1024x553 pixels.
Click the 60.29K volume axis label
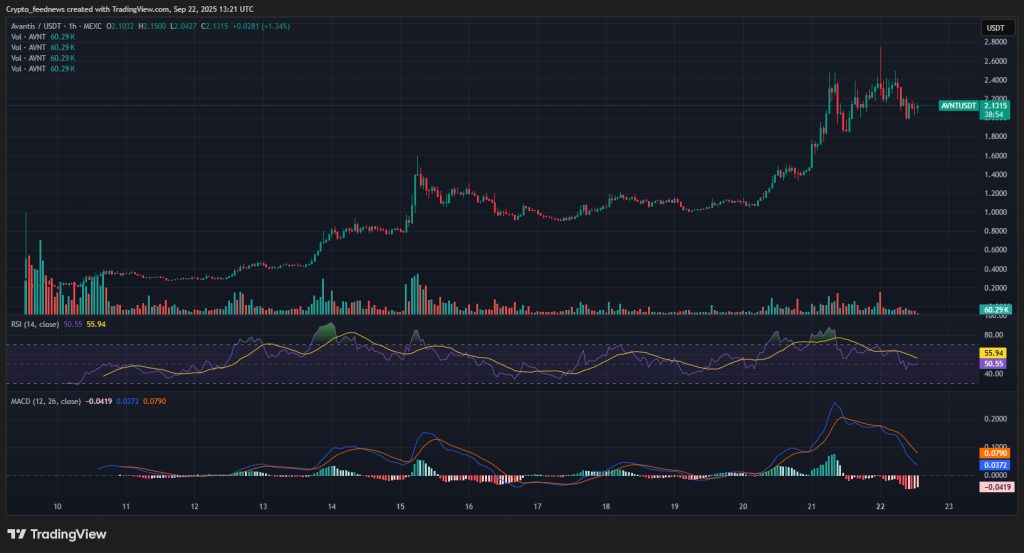994,310
